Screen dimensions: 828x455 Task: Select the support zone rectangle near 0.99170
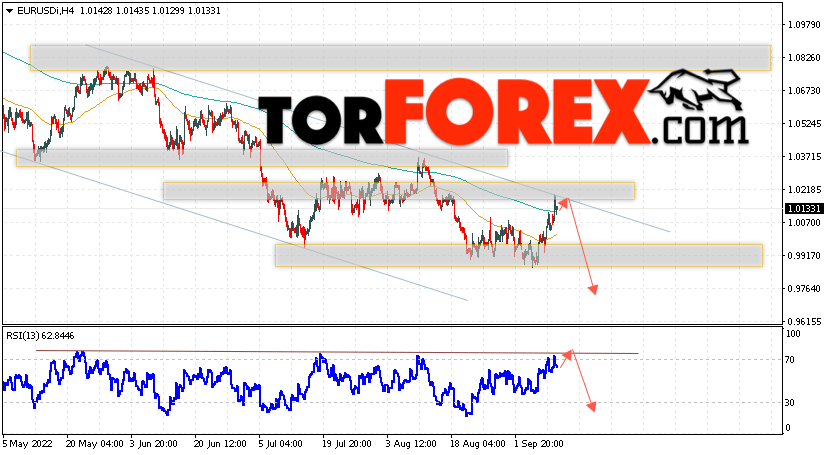519,255
